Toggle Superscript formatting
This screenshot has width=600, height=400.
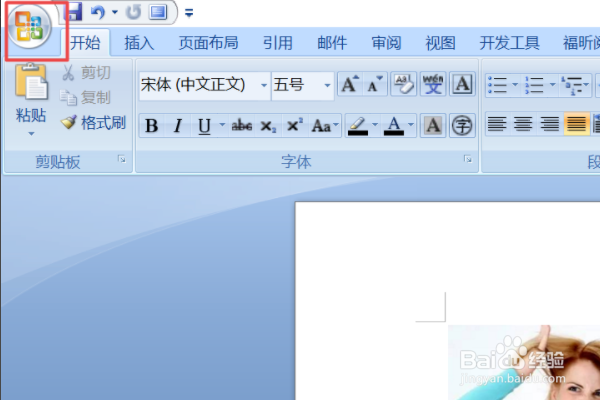pyautogui.click(x=295, y=126)
